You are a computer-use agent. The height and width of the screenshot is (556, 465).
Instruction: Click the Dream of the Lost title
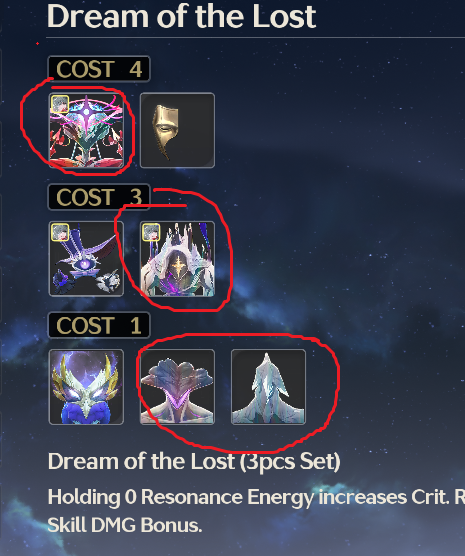tap(181, 16)
